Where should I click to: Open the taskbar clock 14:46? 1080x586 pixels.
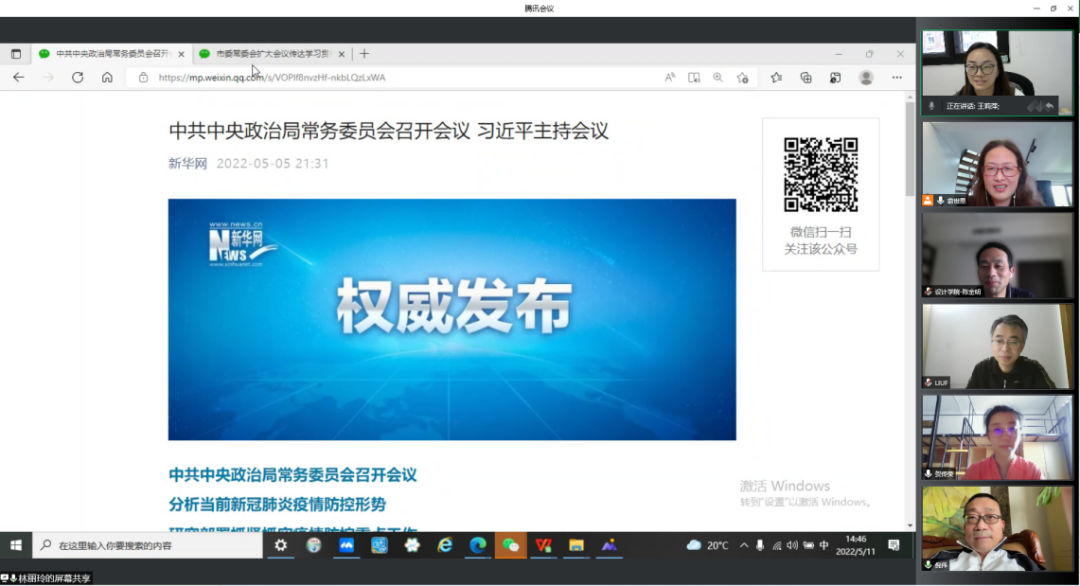tap(855, 545)
